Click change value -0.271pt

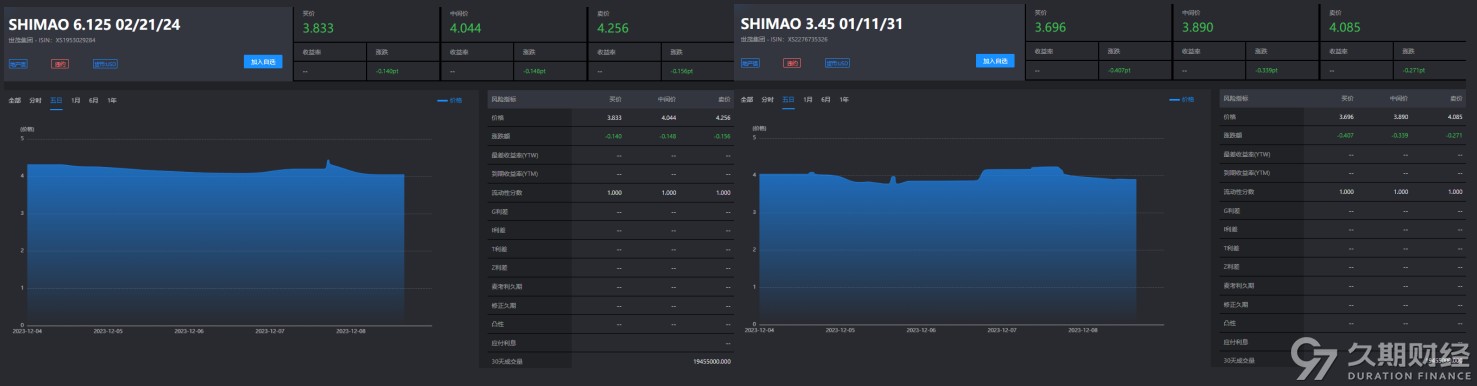(x=1414, y=71)
